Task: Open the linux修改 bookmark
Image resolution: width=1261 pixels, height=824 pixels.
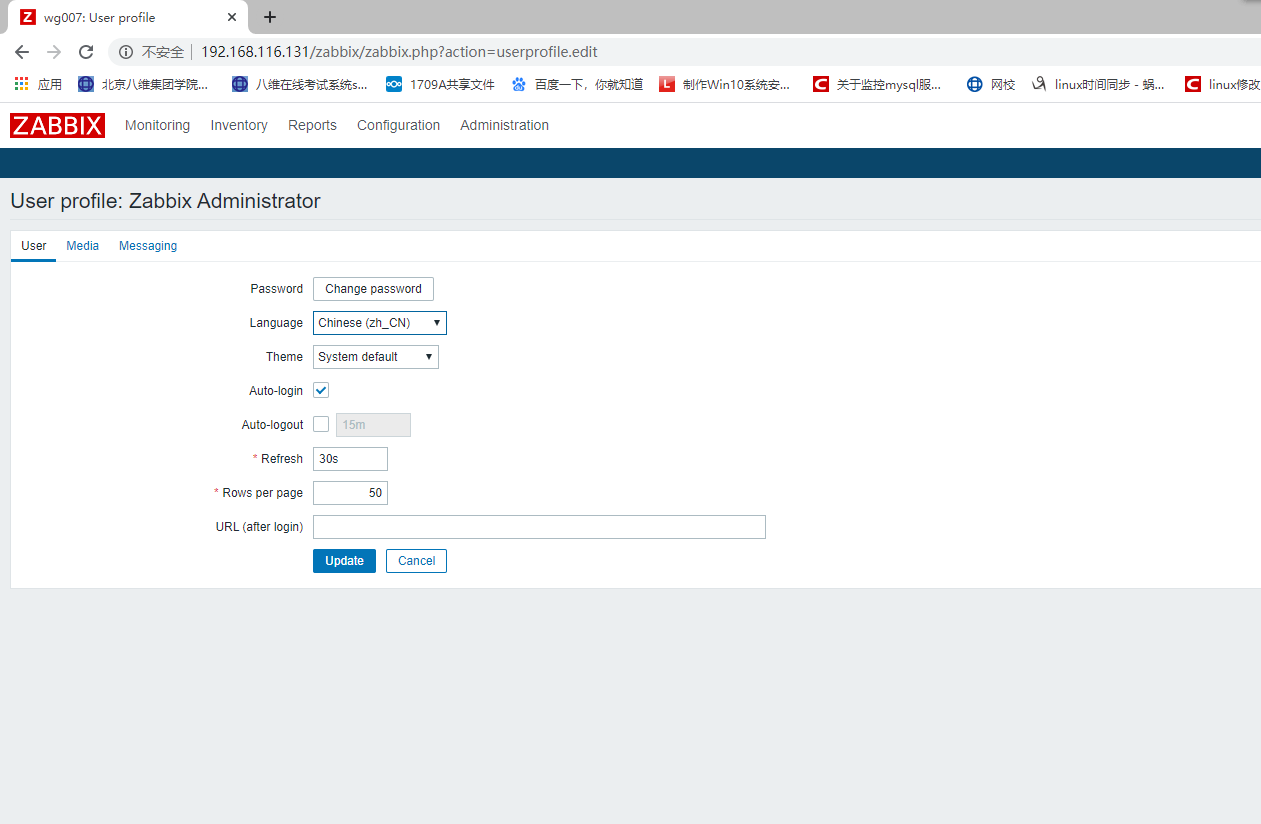Action: tap(1222, 85)
